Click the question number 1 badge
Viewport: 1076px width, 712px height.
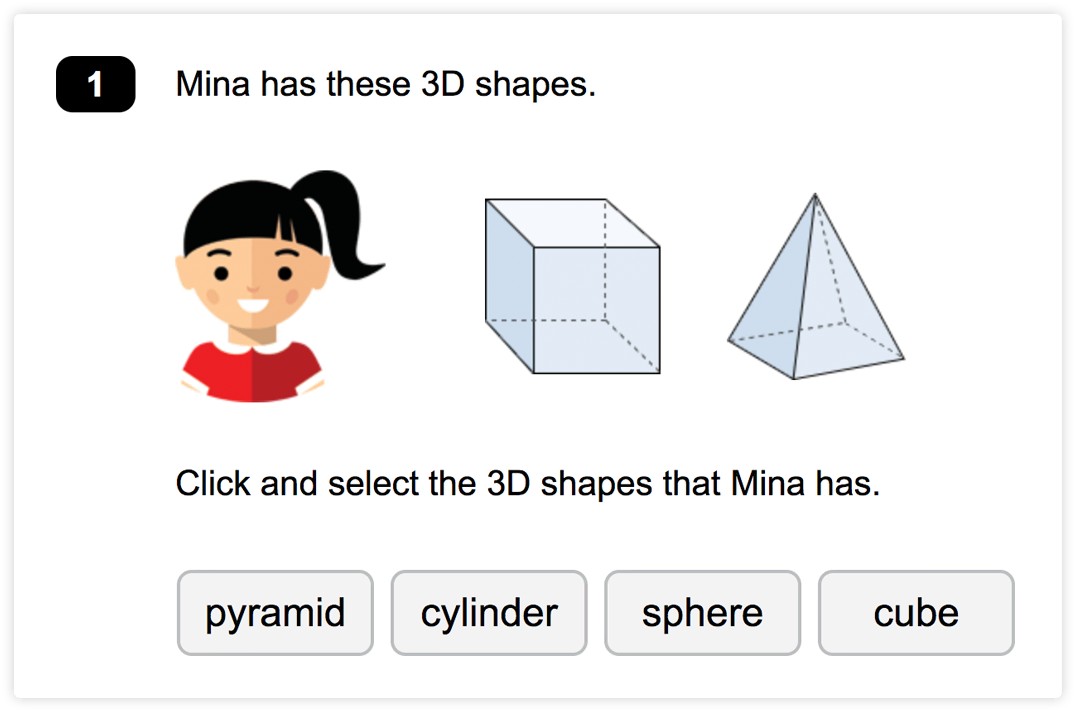[95, 84]
